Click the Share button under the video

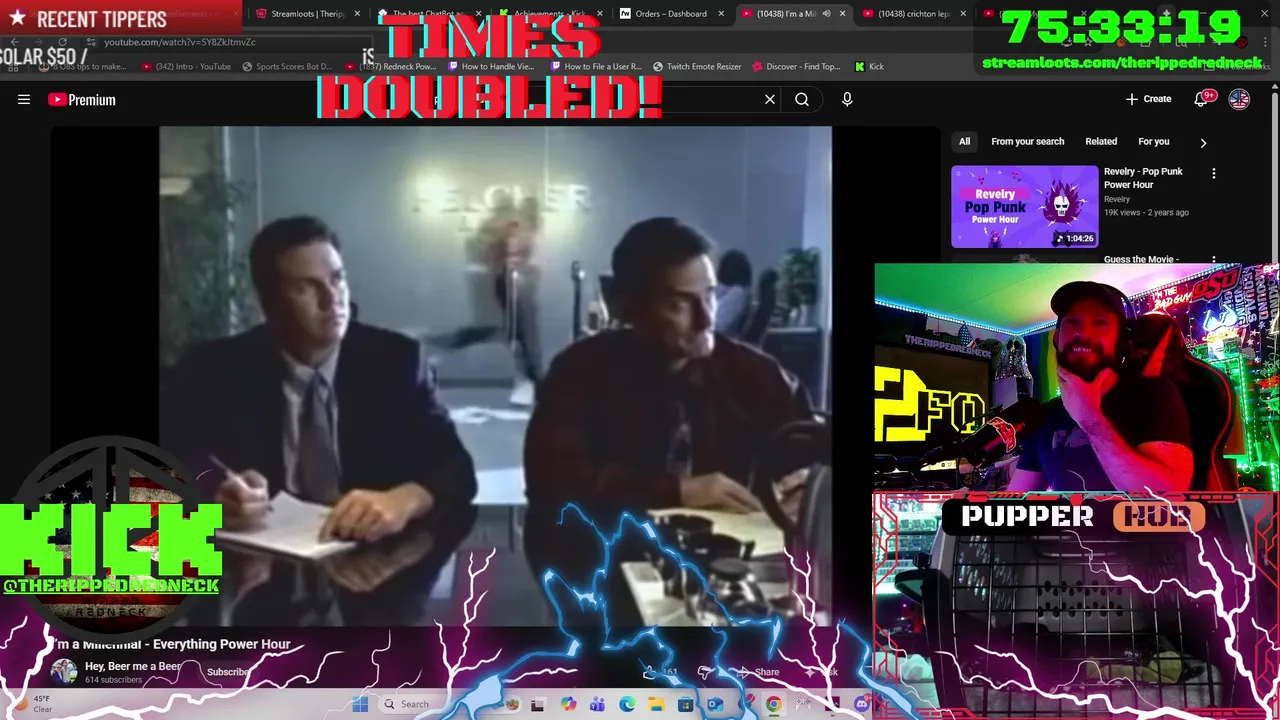point(757,672)
